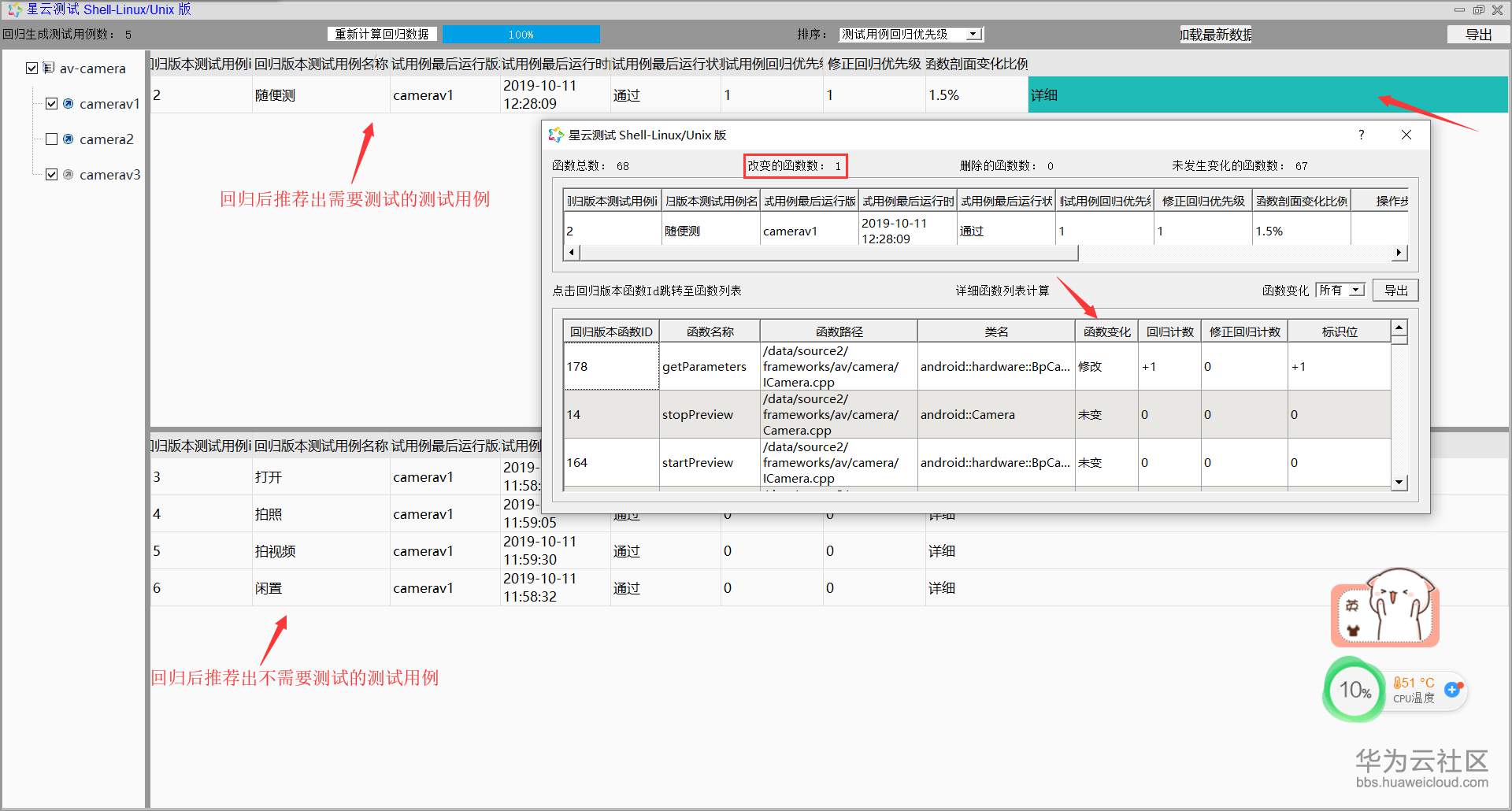
Task: Click the 修正回归优先级 header in the main top table
Action: (874, 63)
